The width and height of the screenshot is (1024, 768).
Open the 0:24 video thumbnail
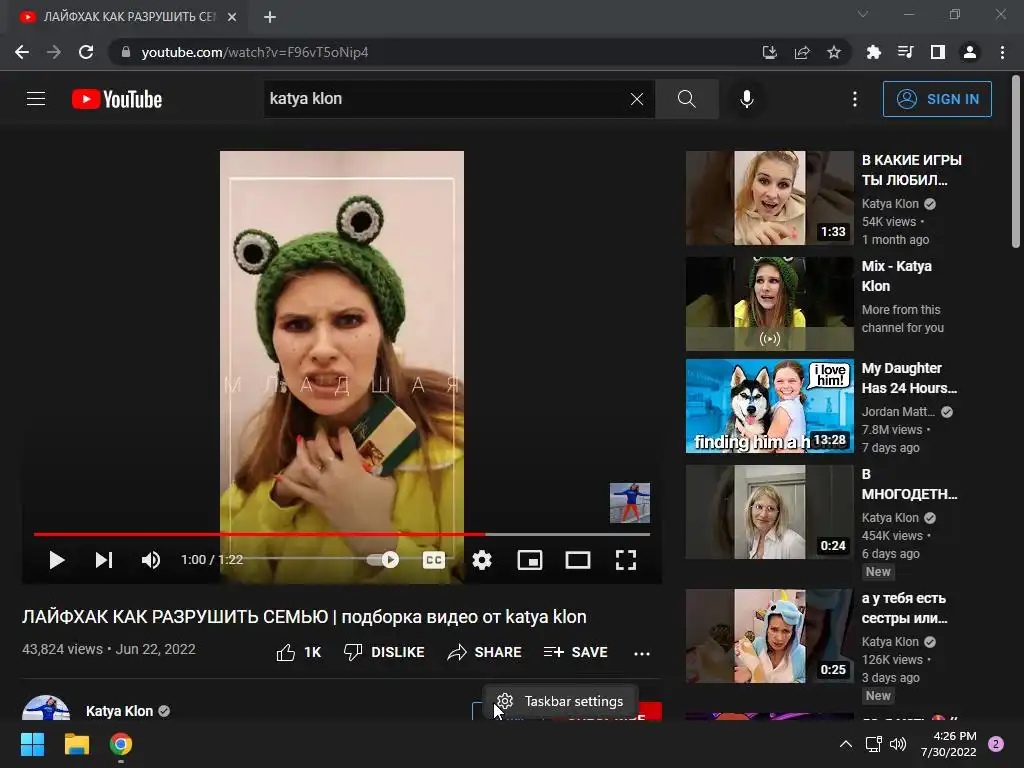(769, 512)
